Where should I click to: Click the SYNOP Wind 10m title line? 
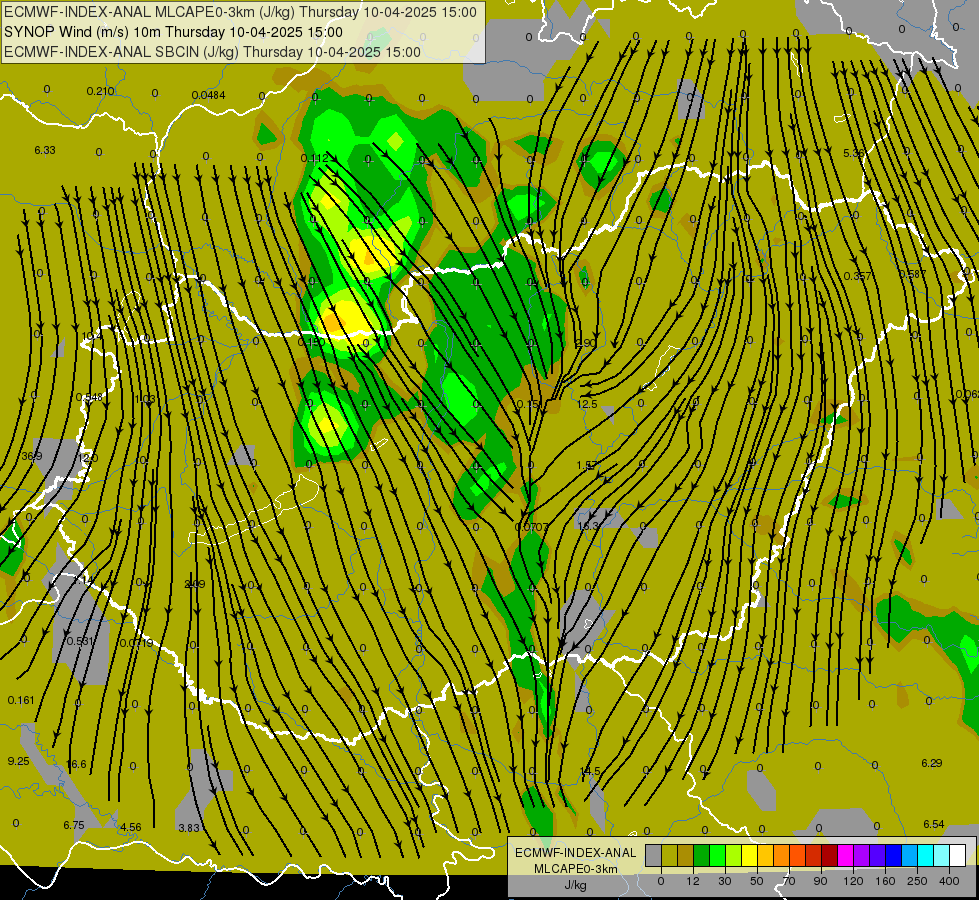pyautogui.click(x=173, y=32)
